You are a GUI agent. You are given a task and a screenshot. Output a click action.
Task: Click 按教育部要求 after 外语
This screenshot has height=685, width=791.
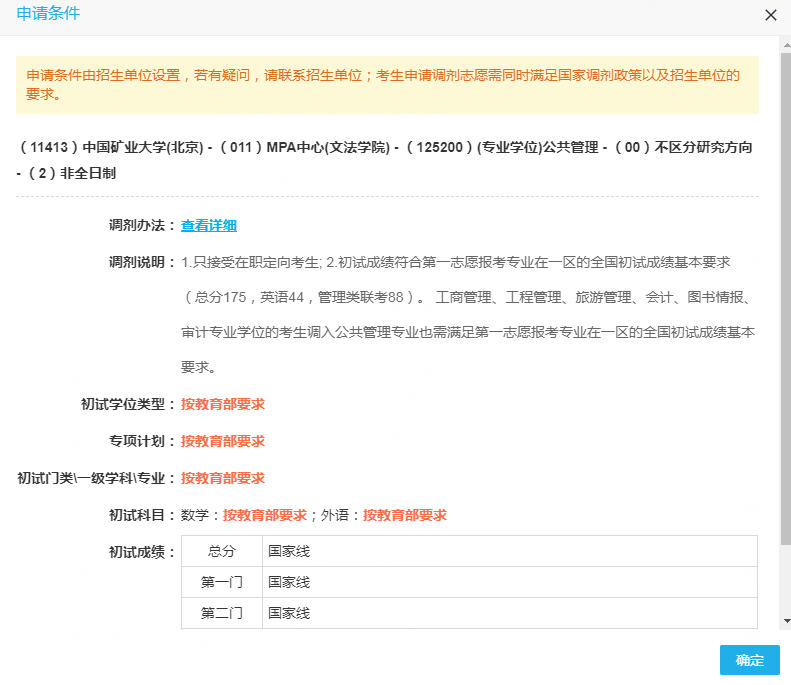point(405,515)
